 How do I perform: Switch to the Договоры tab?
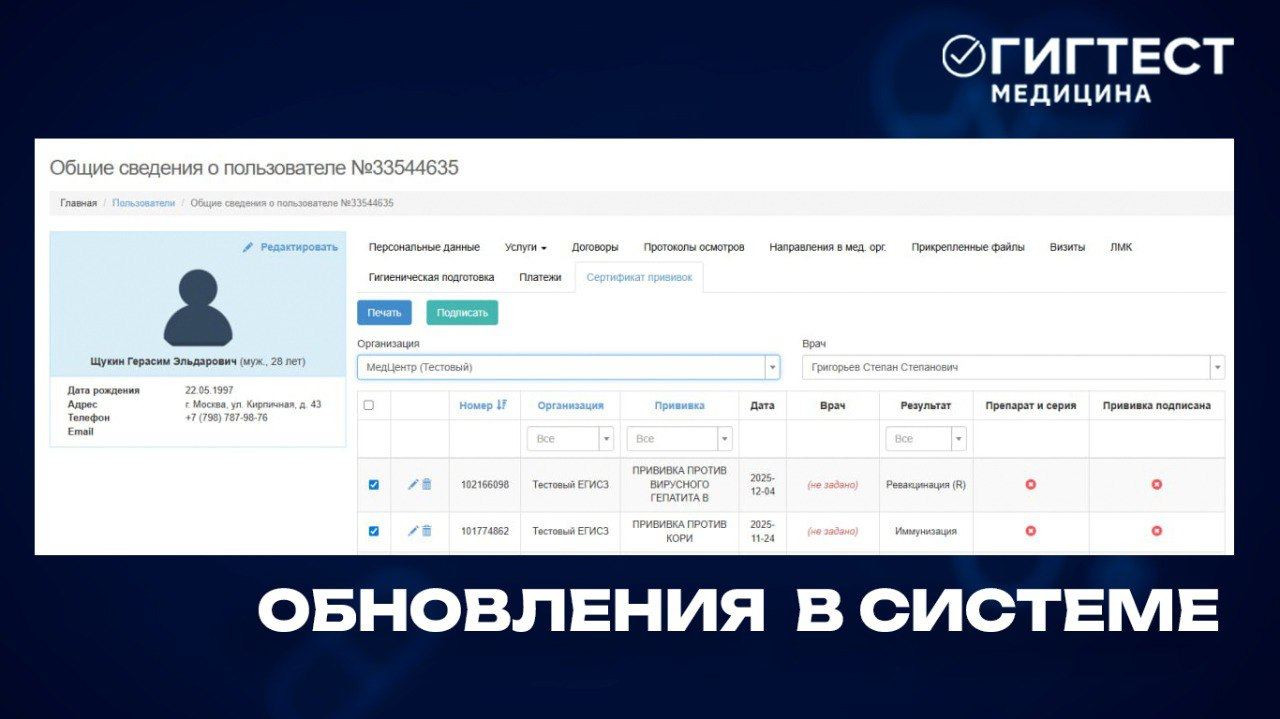pos(597,246)
